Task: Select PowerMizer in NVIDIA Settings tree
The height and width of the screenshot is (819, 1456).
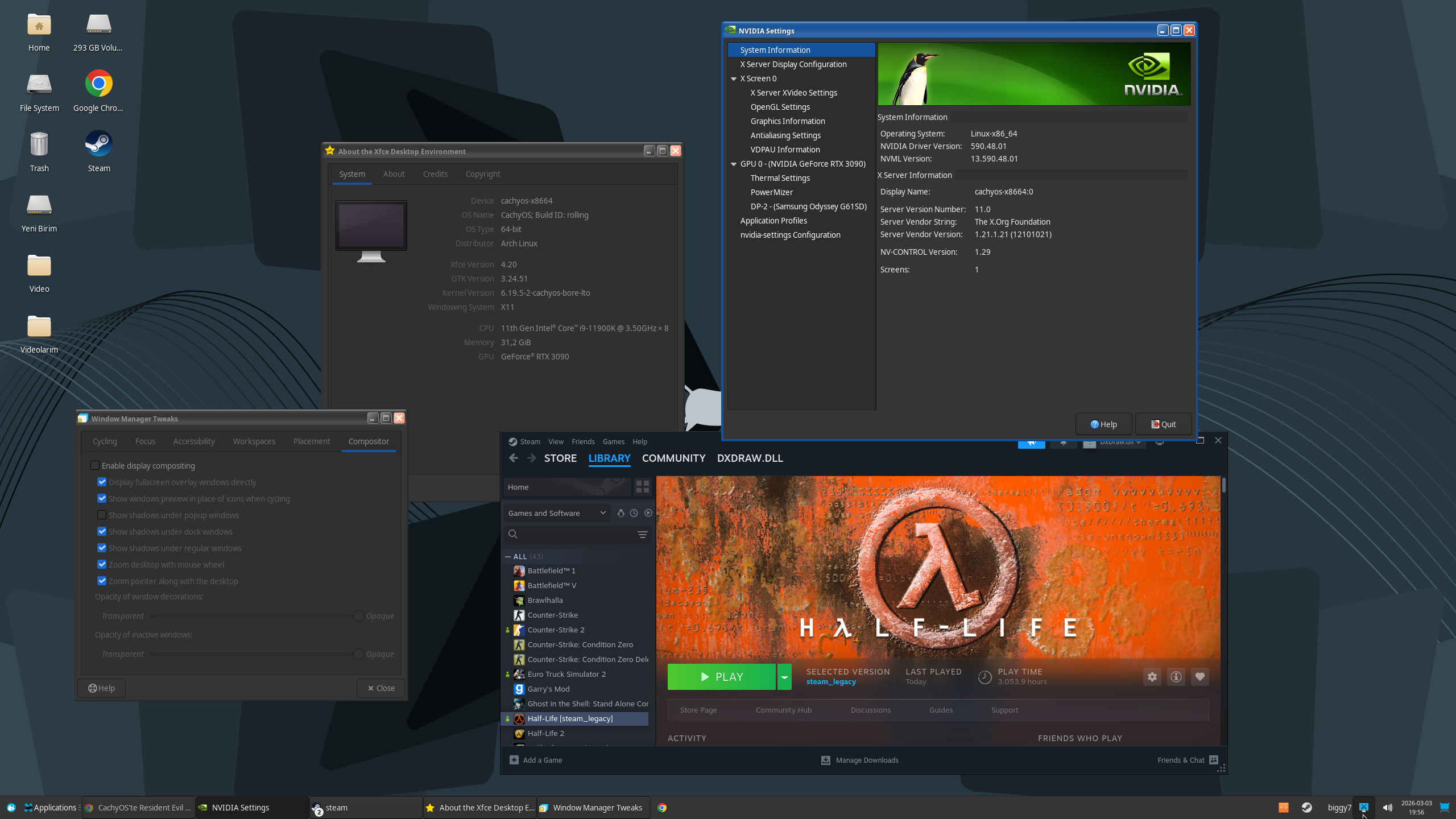Action: pos(771,192)
